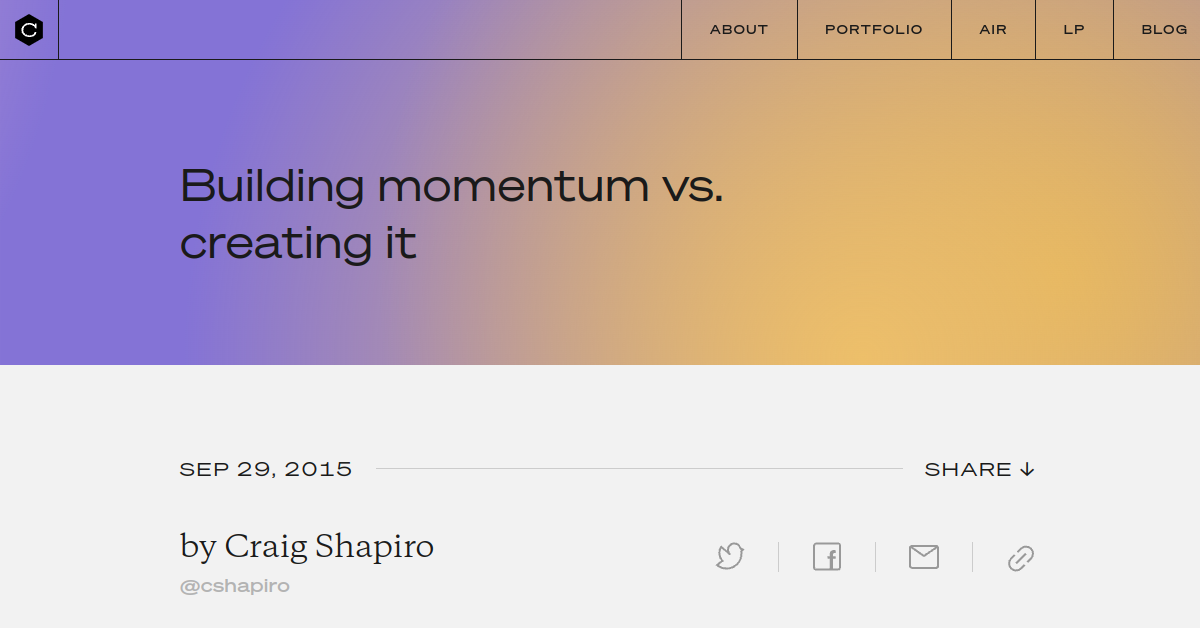Navigate to the PORTFOLIO section
The height and width of the screenshot is (628, 1200).
874,29
